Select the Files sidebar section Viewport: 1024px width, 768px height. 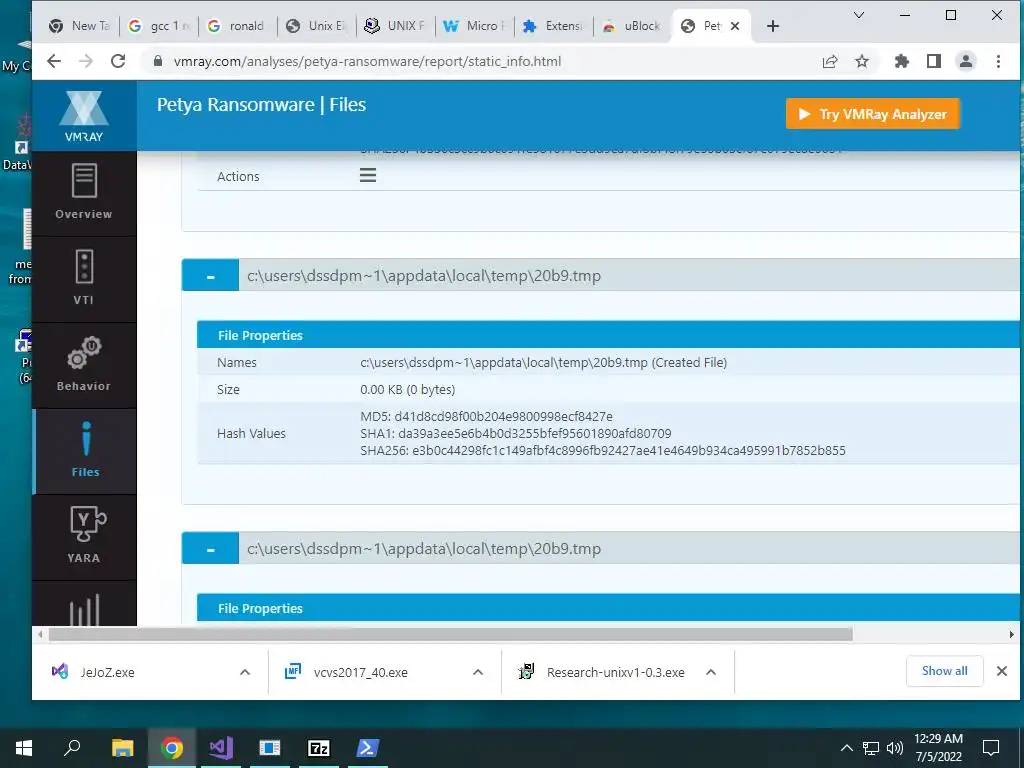pyautogui.click(x=85, y=451)
